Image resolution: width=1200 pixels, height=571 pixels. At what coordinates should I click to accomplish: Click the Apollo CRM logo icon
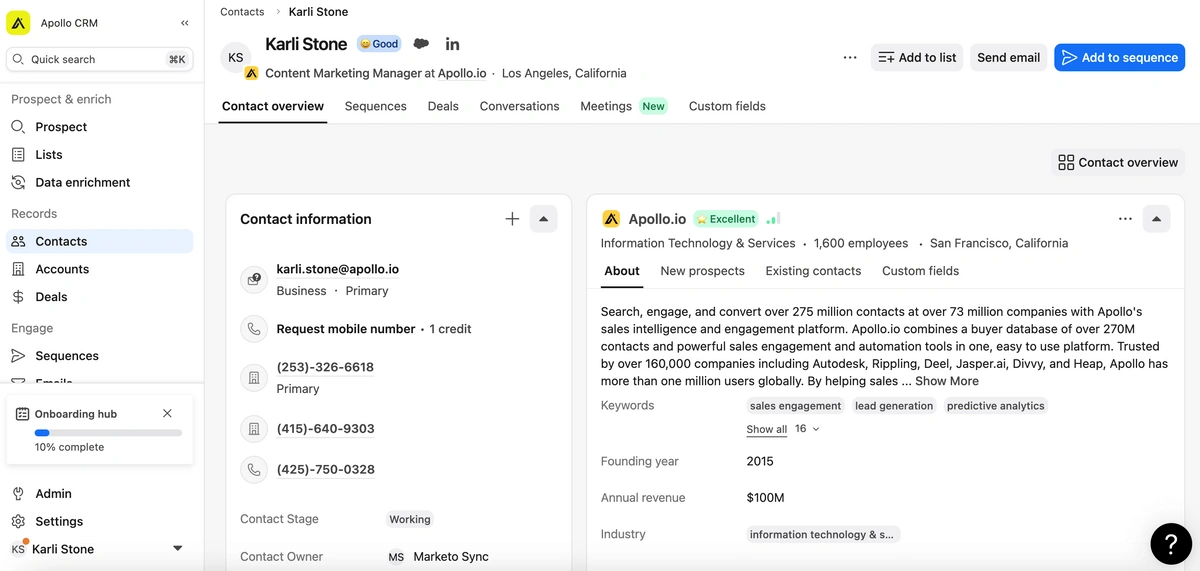pos(18,23)
